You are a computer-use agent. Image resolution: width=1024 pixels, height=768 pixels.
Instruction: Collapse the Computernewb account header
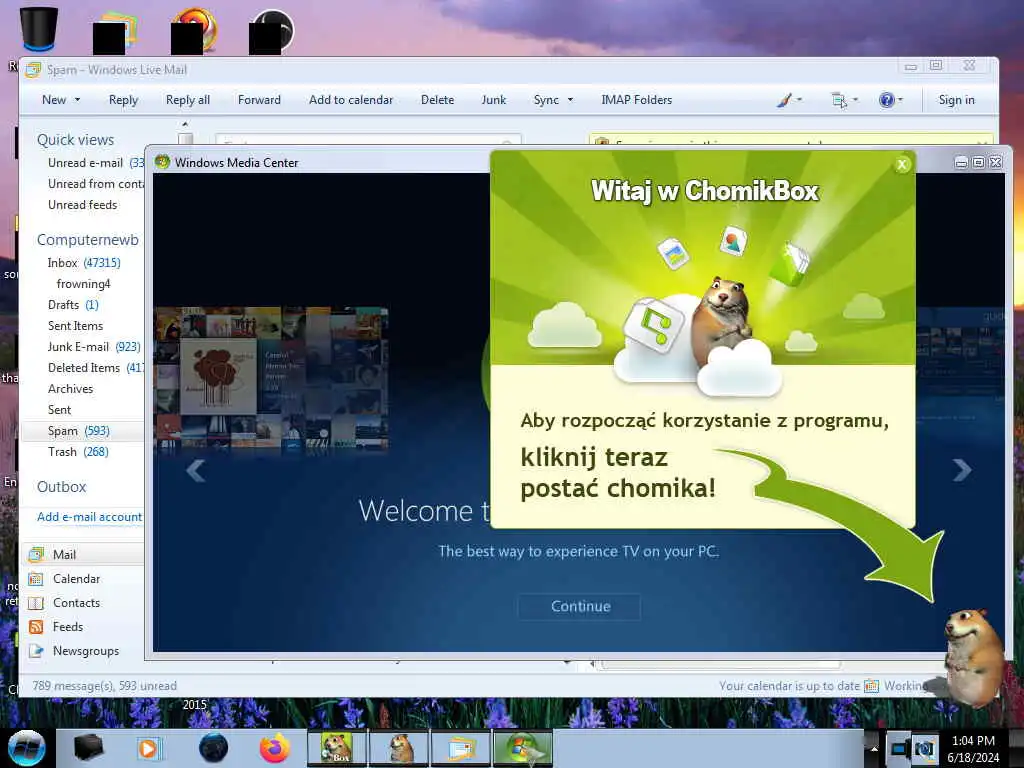click(x=88, y=240)
